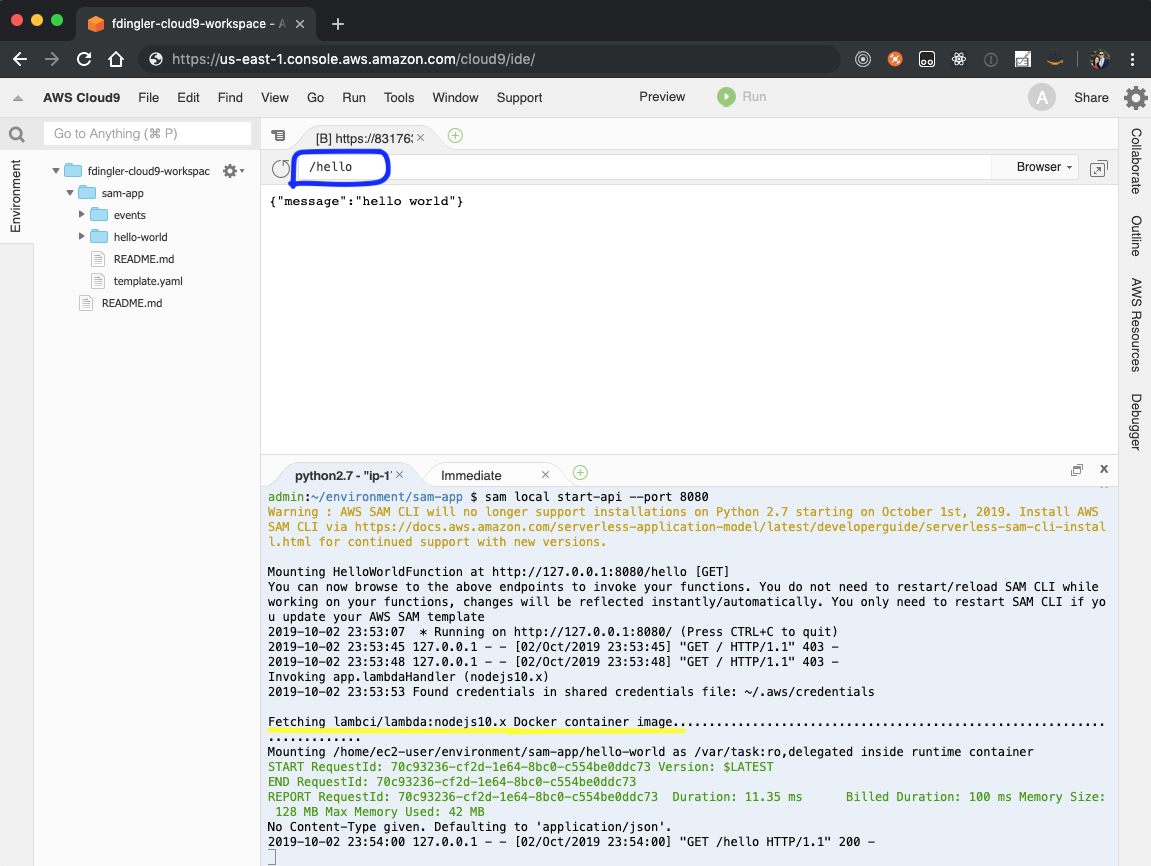Open the Outline side panel
Screen dimensions: 1151x866
1136,236
